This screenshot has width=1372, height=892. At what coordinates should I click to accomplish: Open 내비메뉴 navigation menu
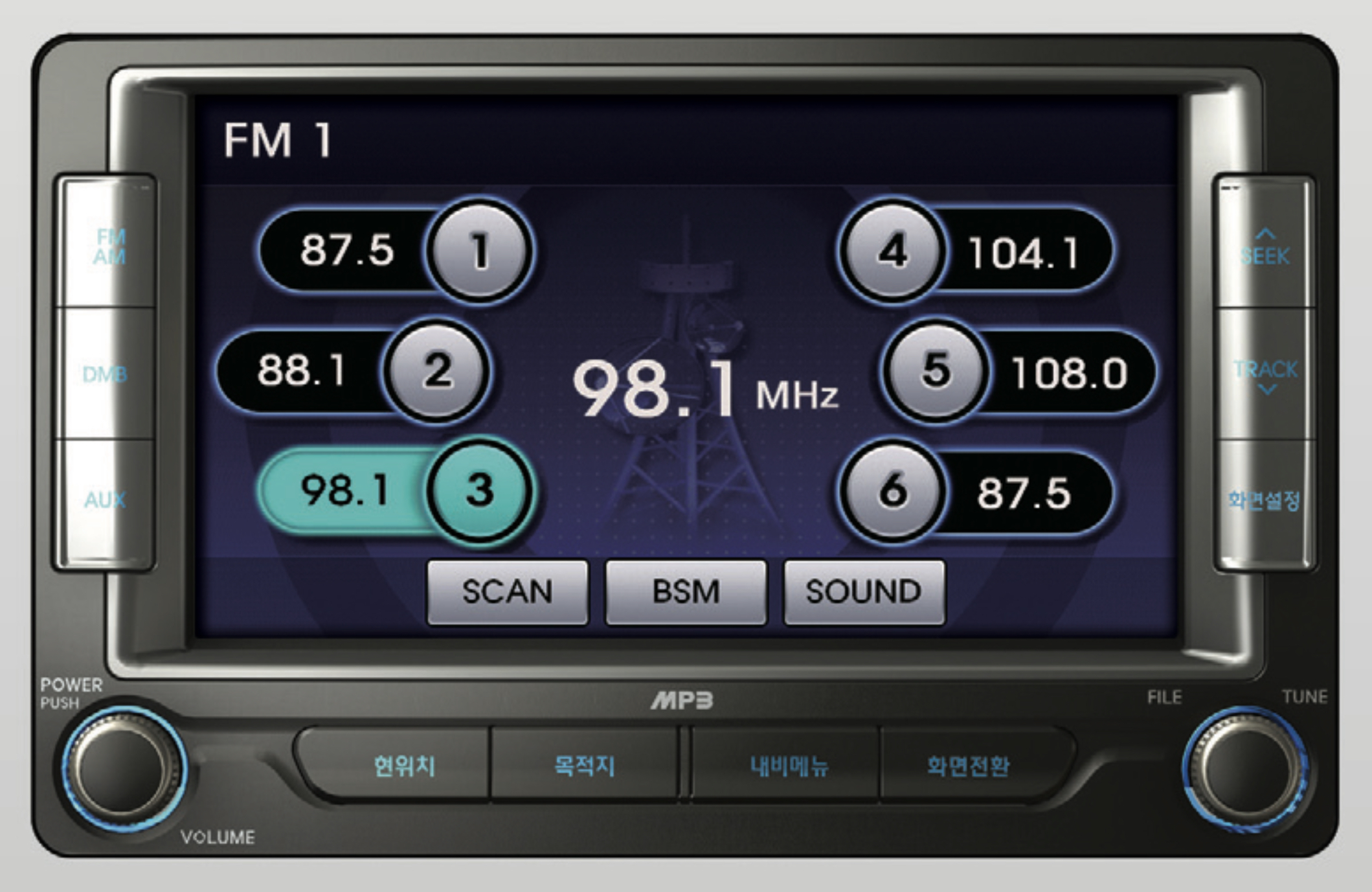click(788, 766)
